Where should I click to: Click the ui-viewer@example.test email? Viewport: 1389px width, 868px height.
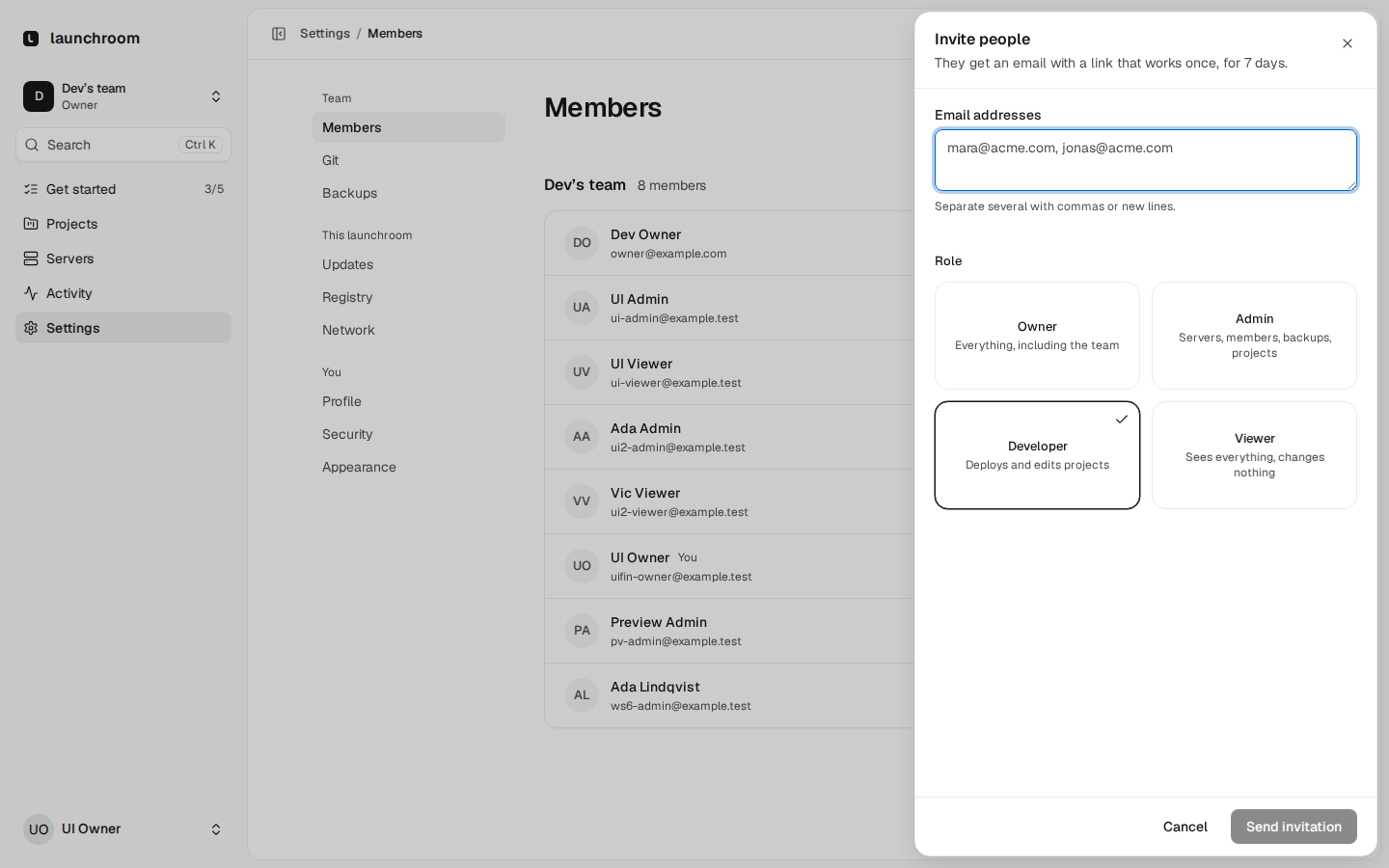click(676, 383)
